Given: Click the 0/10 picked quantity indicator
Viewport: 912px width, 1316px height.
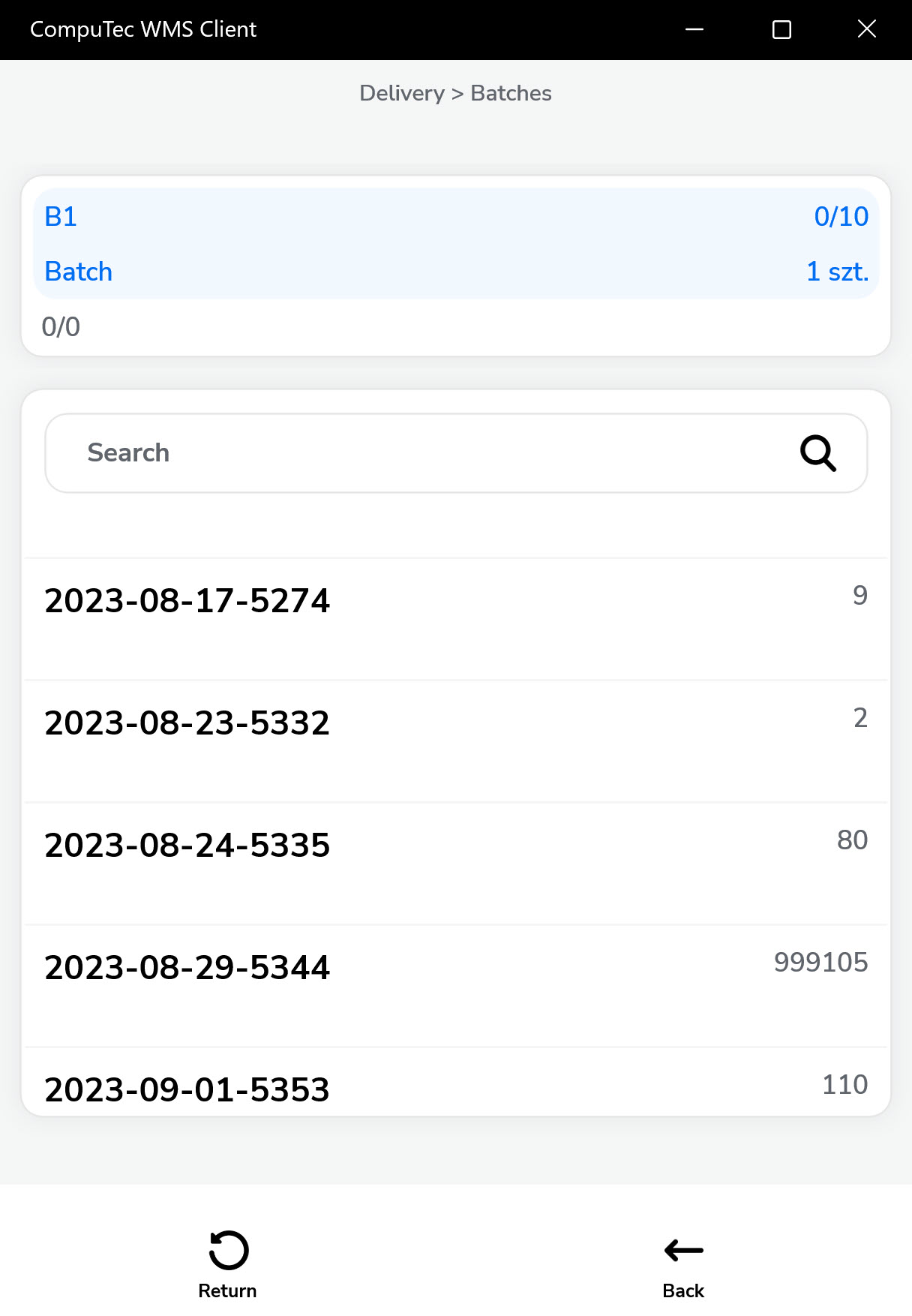Looking at the screenshot, I should coord(841,217).
